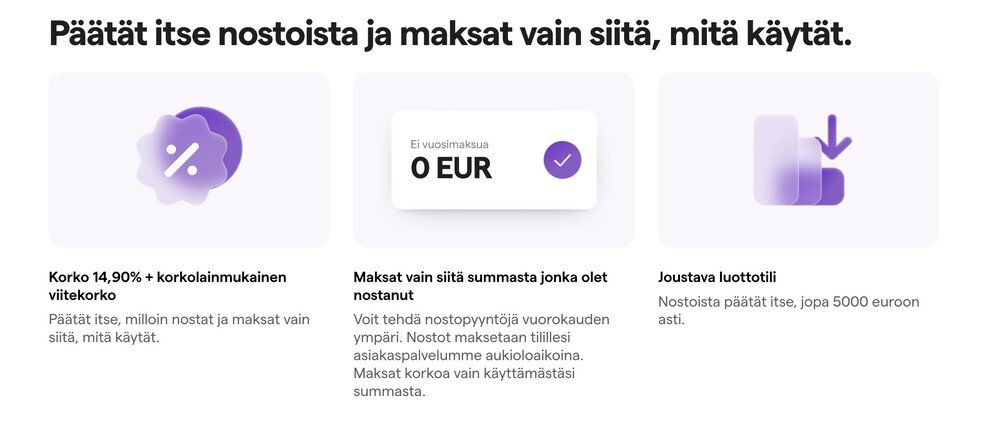Click the dark purple circle behind the percent badge
The image size is (1000, 421).
pyautogui.click(x=224, y=140)
